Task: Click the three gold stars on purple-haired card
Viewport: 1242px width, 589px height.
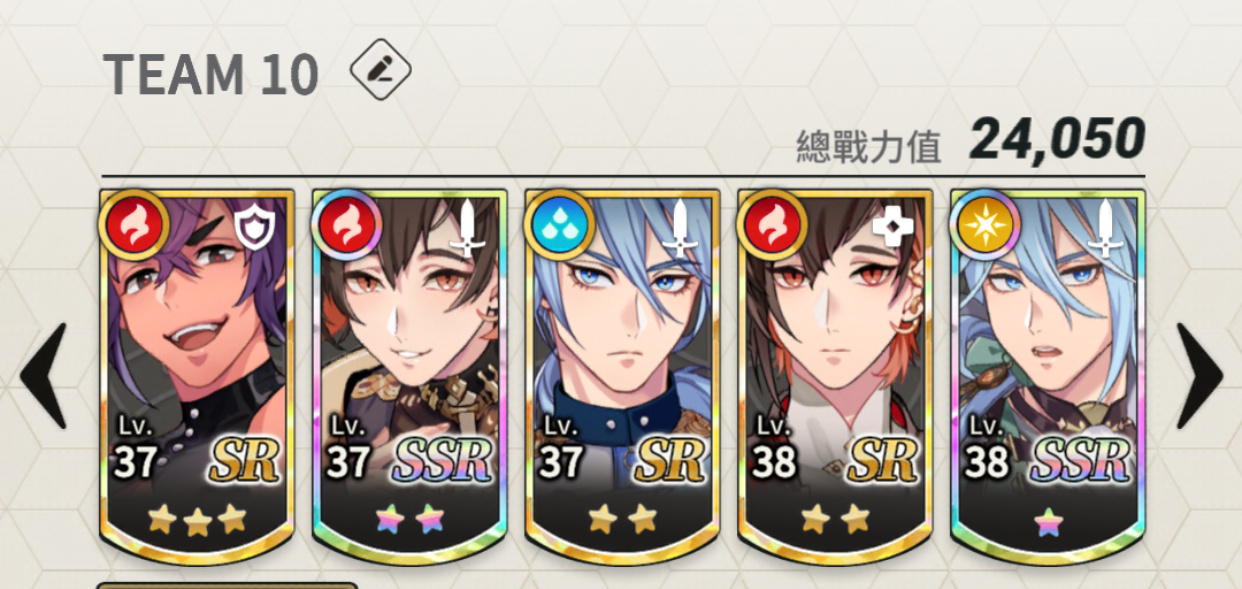Action: (x=197, y=518)
